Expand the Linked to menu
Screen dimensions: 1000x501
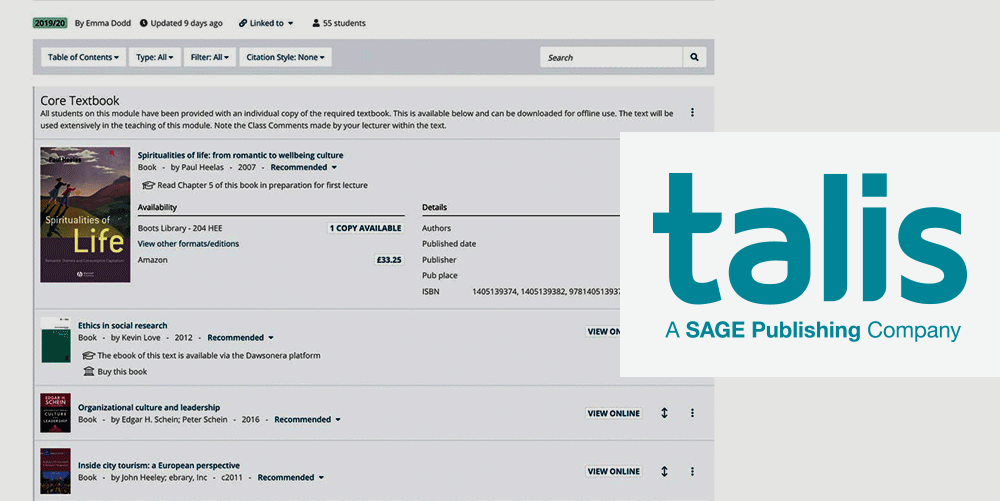[267, 22]
